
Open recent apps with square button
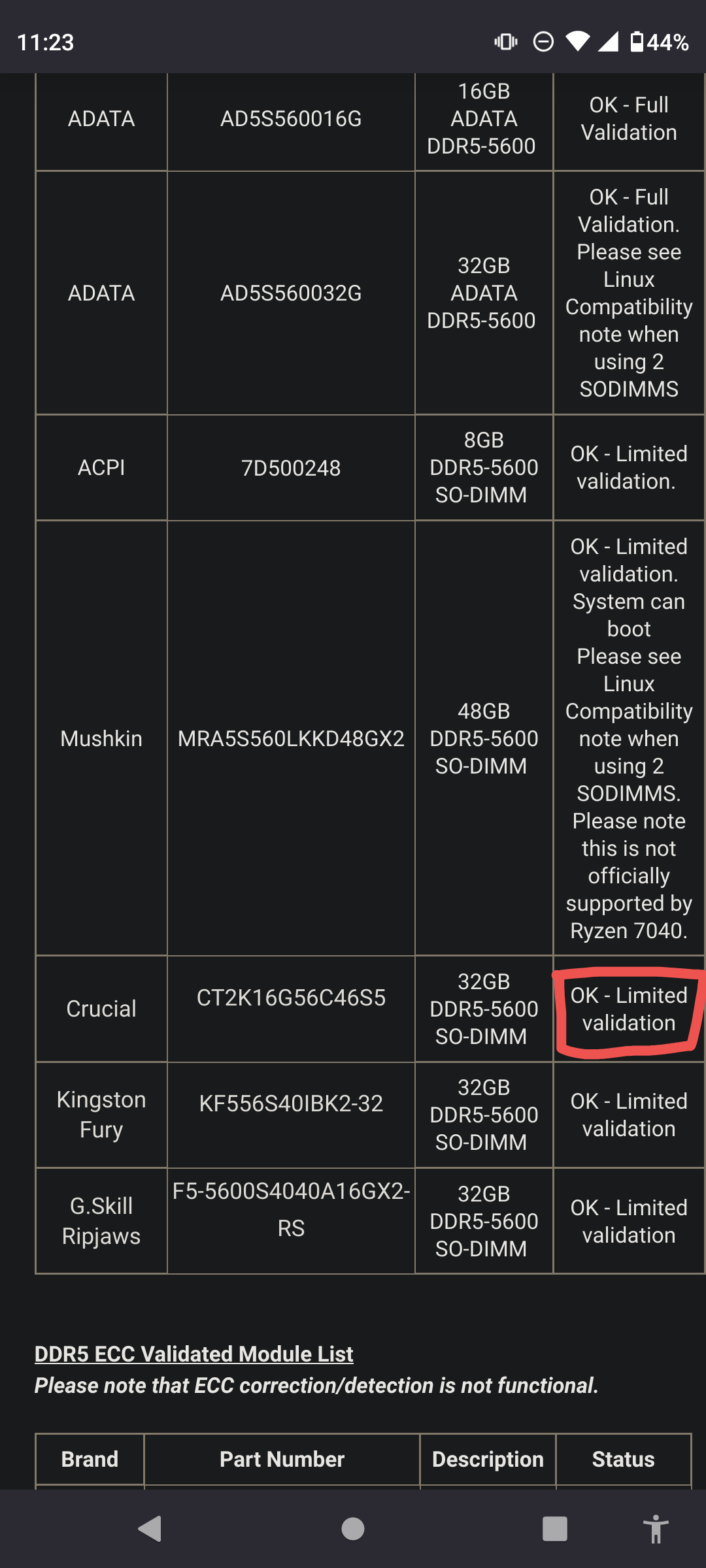point(555,1527)
